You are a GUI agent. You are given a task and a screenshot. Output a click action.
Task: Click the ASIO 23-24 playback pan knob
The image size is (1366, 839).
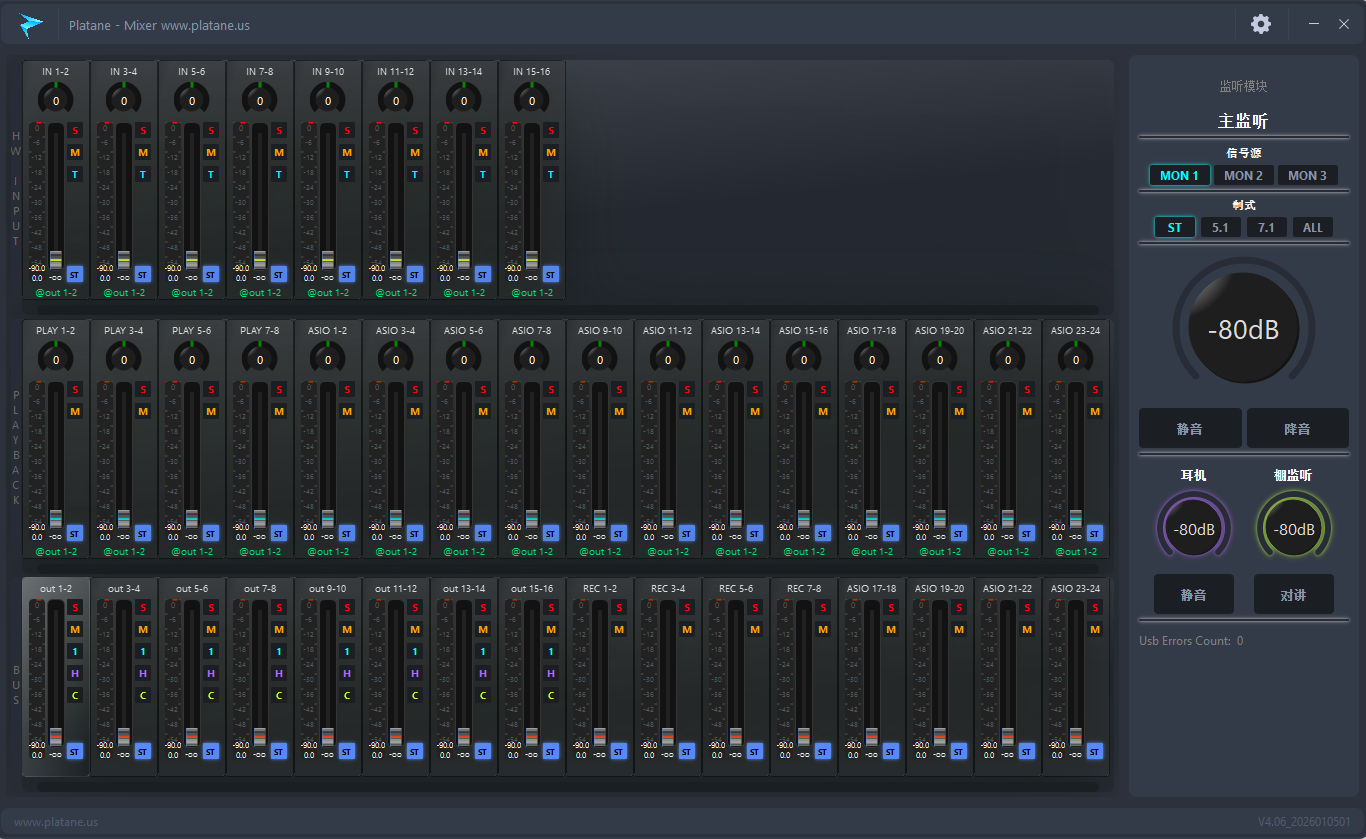1076,359
